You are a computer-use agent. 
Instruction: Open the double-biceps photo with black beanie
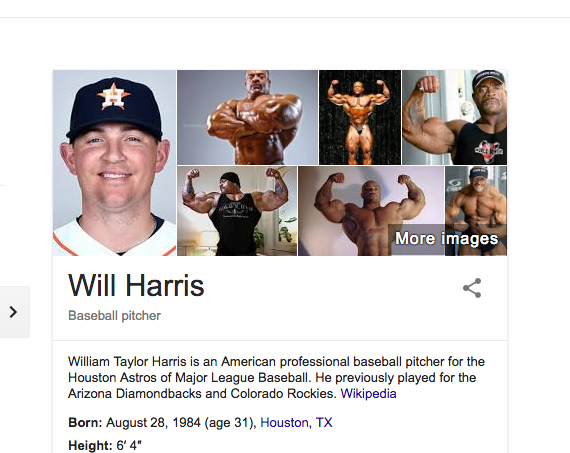click(x=237, y=211)
